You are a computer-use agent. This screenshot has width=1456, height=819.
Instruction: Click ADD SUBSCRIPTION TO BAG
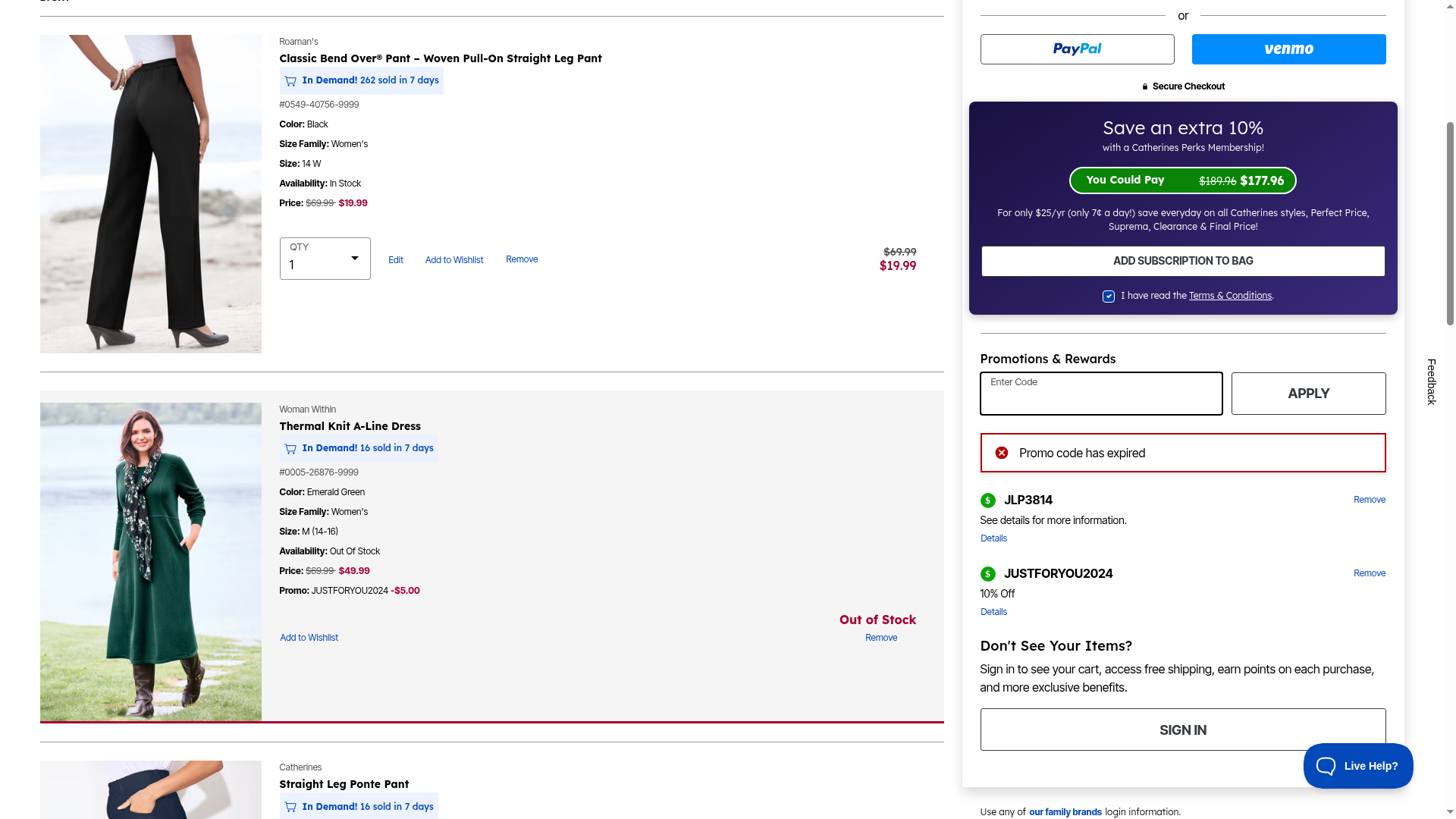[x=1182, y=261]
